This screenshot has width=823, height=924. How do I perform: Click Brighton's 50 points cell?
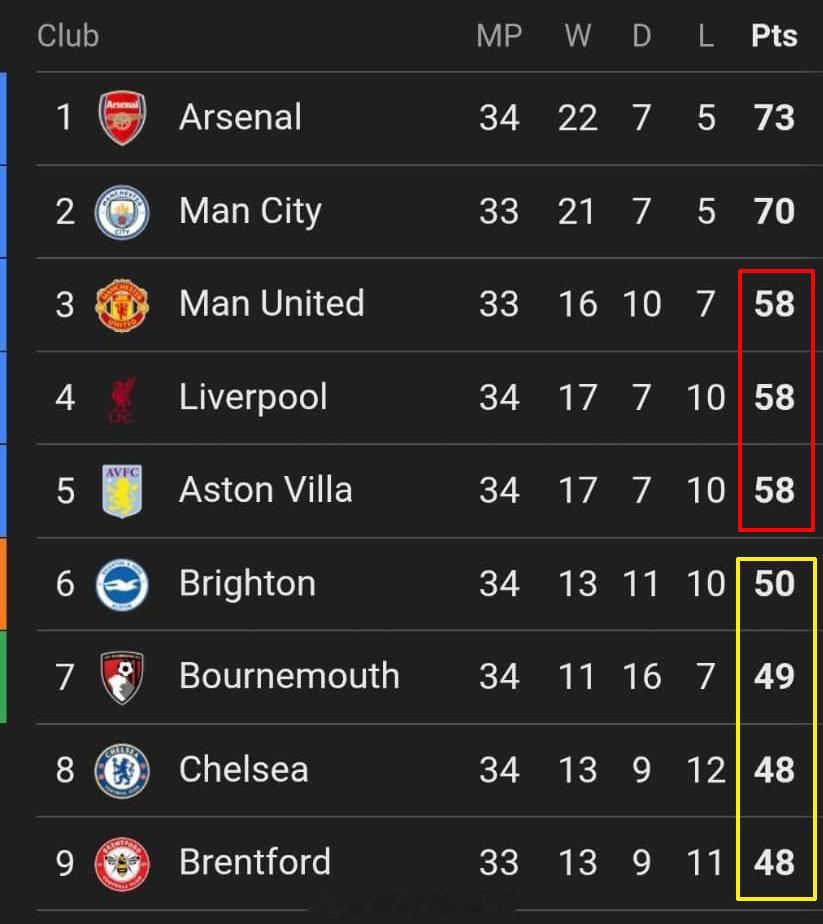point(774,584)
